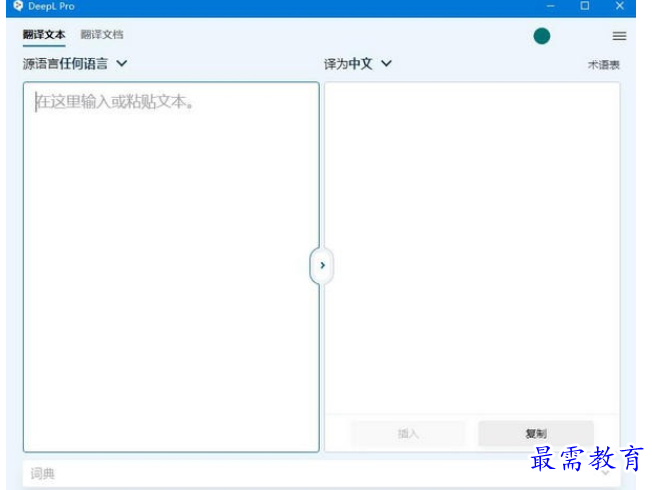Click the green account avatar circle

coord(541,36)
